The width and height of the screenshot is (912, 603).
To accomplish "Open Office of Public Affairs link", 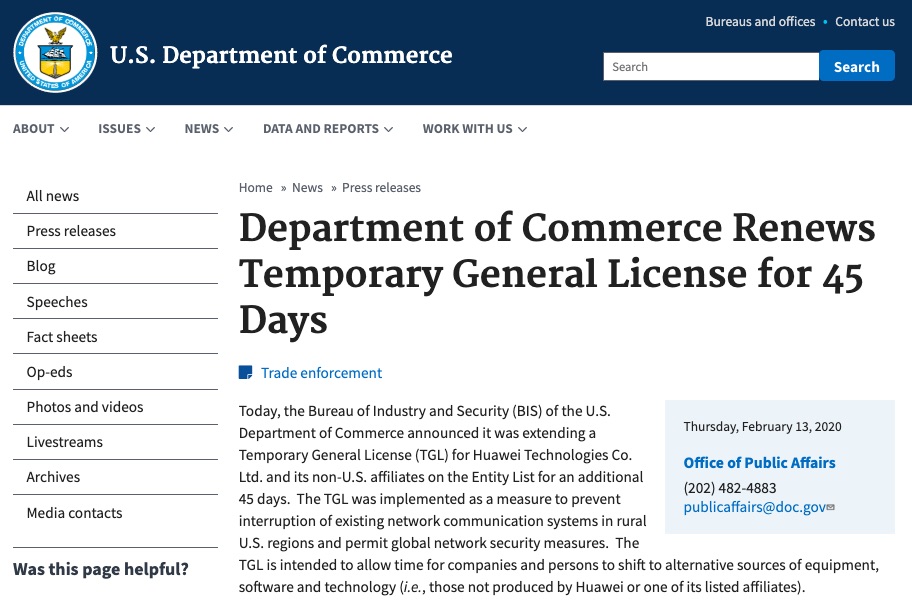I will (x=759, y=463).
